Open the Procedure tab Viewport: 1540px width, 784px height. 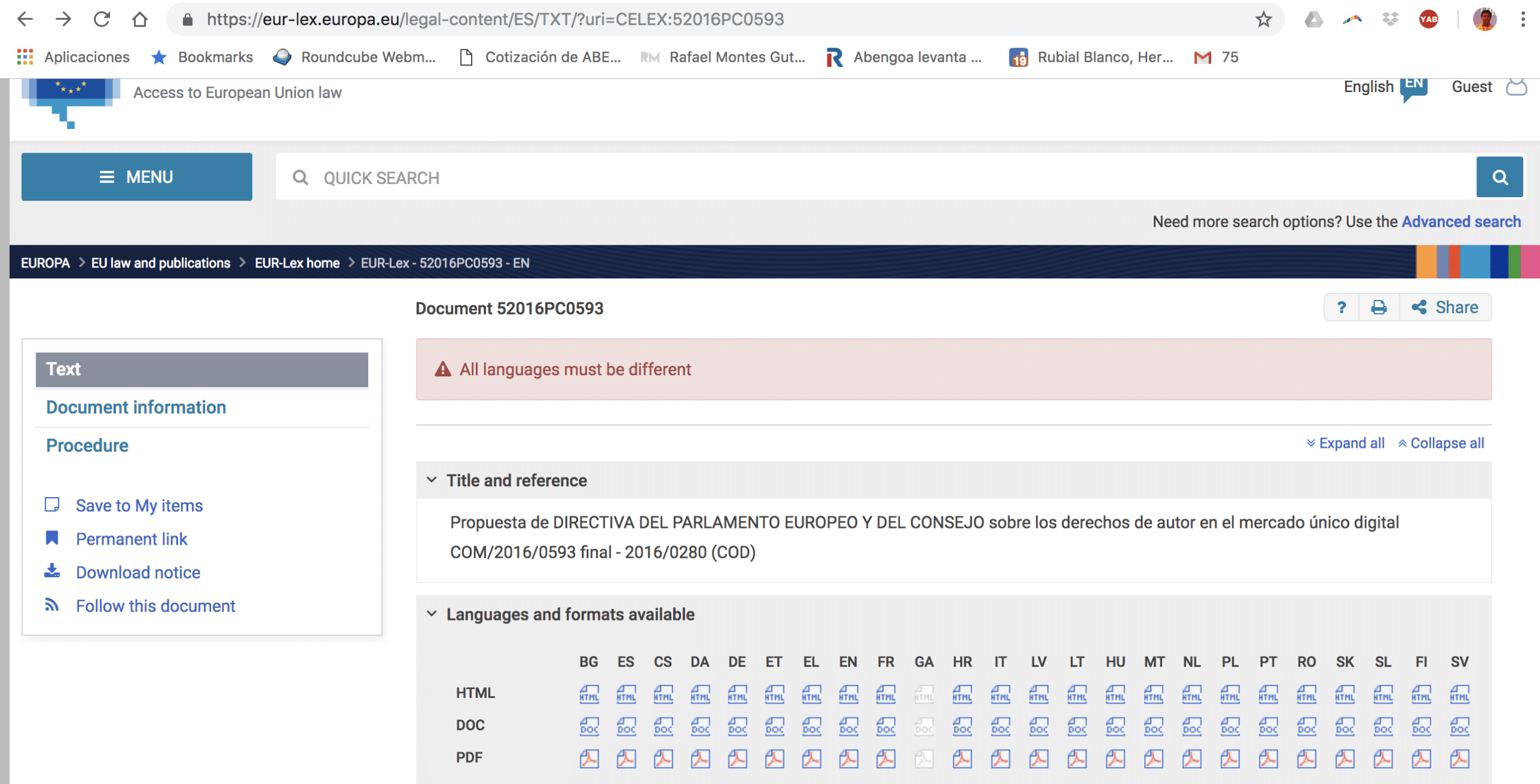87,446
